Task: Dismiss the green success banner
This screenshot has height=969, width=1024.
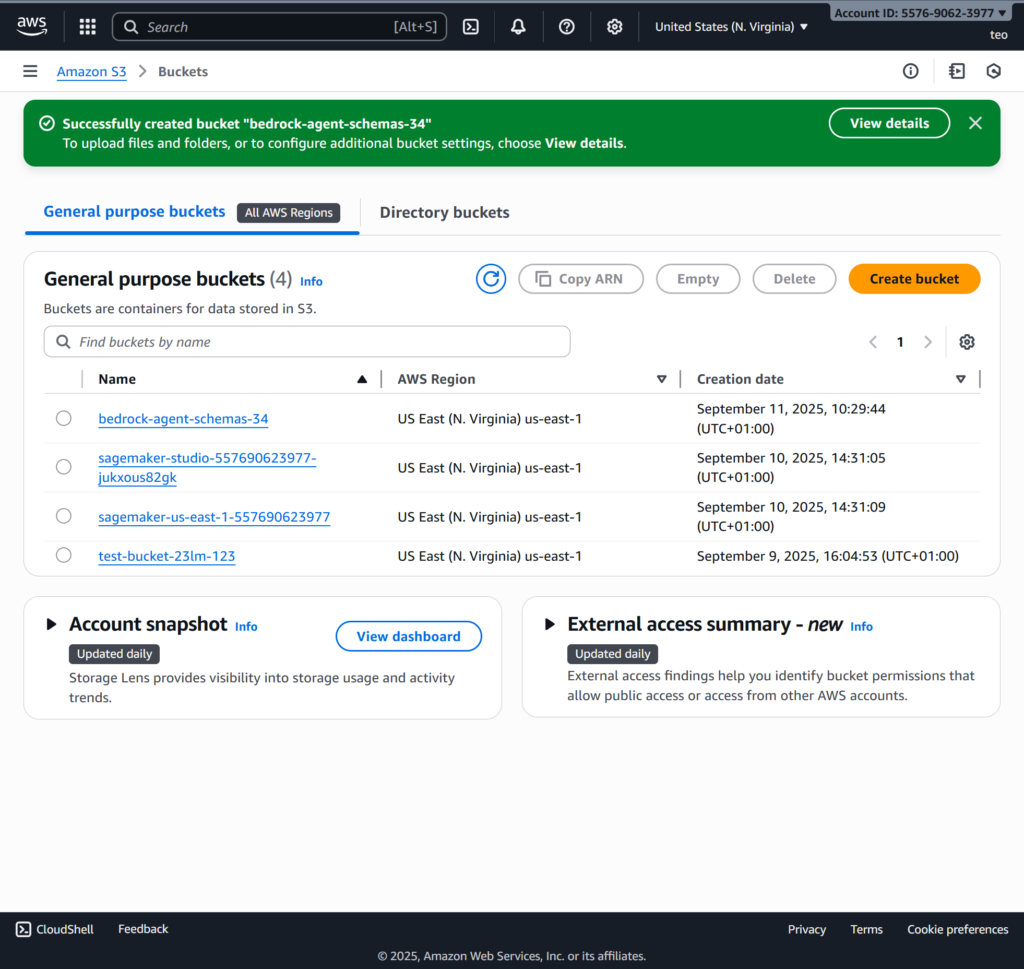Action: [x=975, y=123]
